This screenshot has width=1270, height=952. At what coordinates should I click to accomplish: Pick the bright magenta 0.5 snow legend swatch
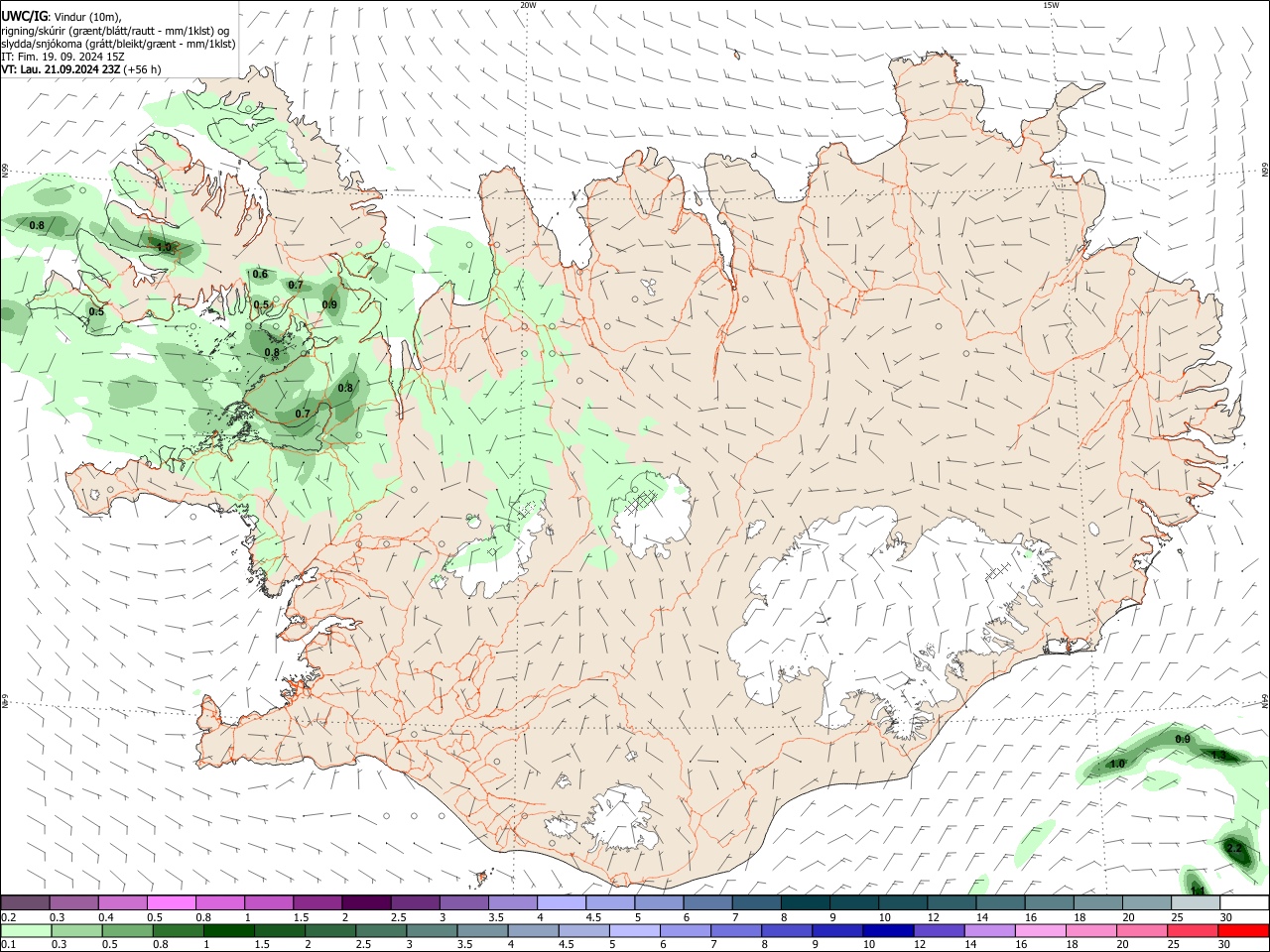click(173, 902)
